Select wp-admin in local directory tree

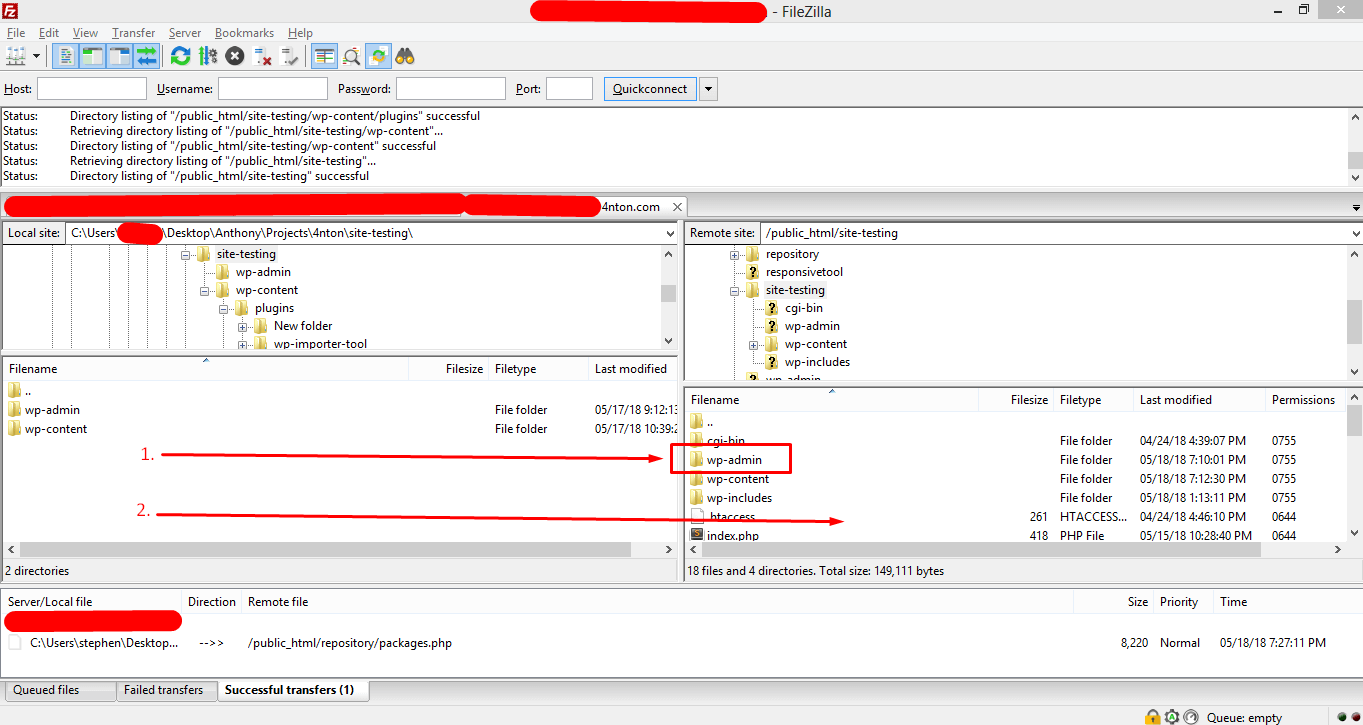pos(263,272)
